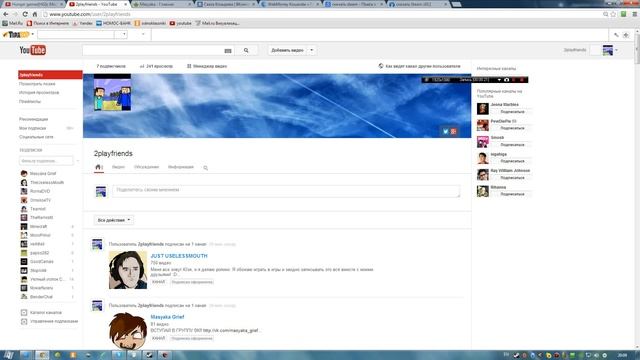Click the YouTube logo
The image size is (640, 360).
tap(33, 50)
